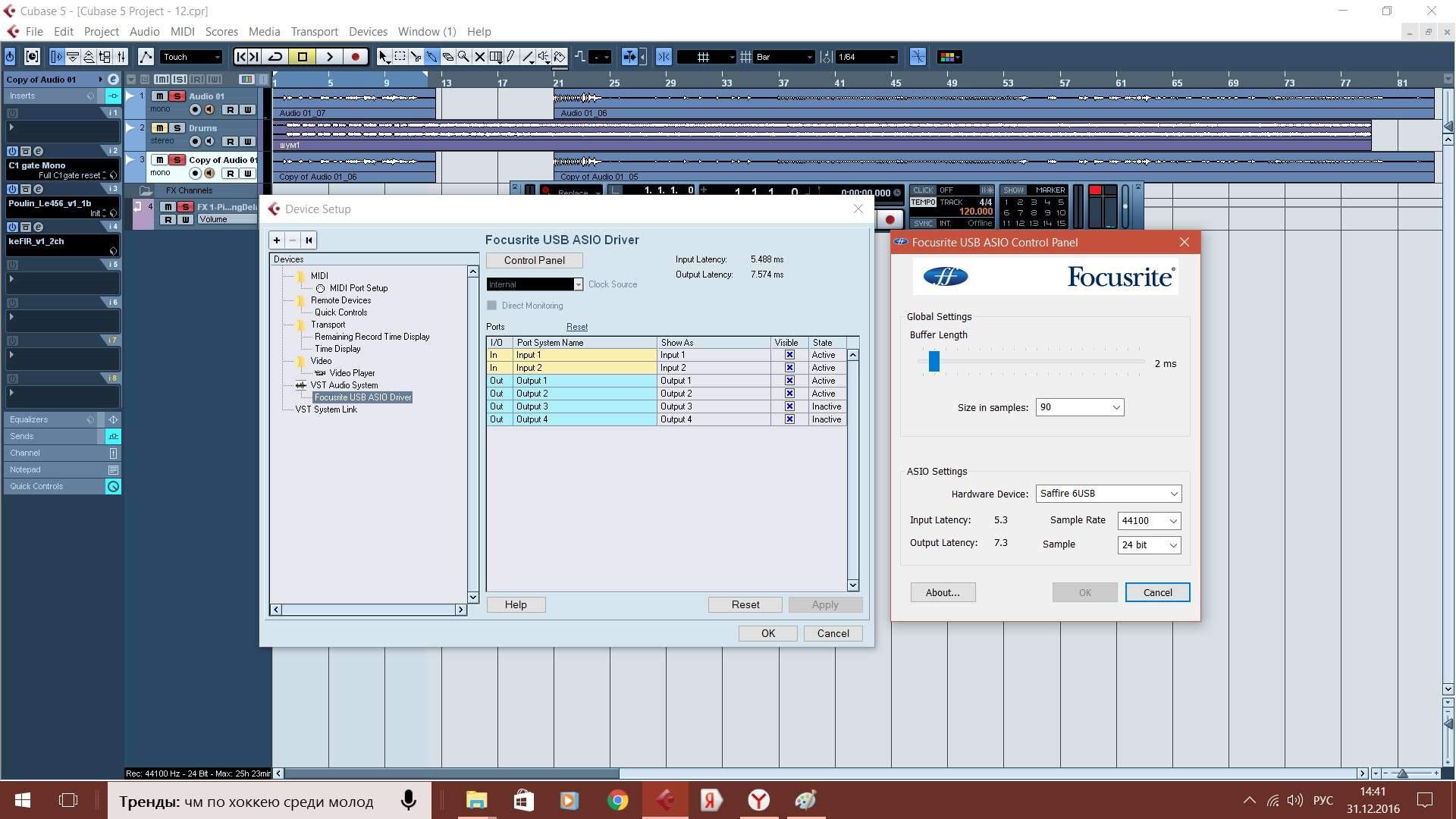
Task: Select the Zoom magnifier tool
Action: [463, 57]
